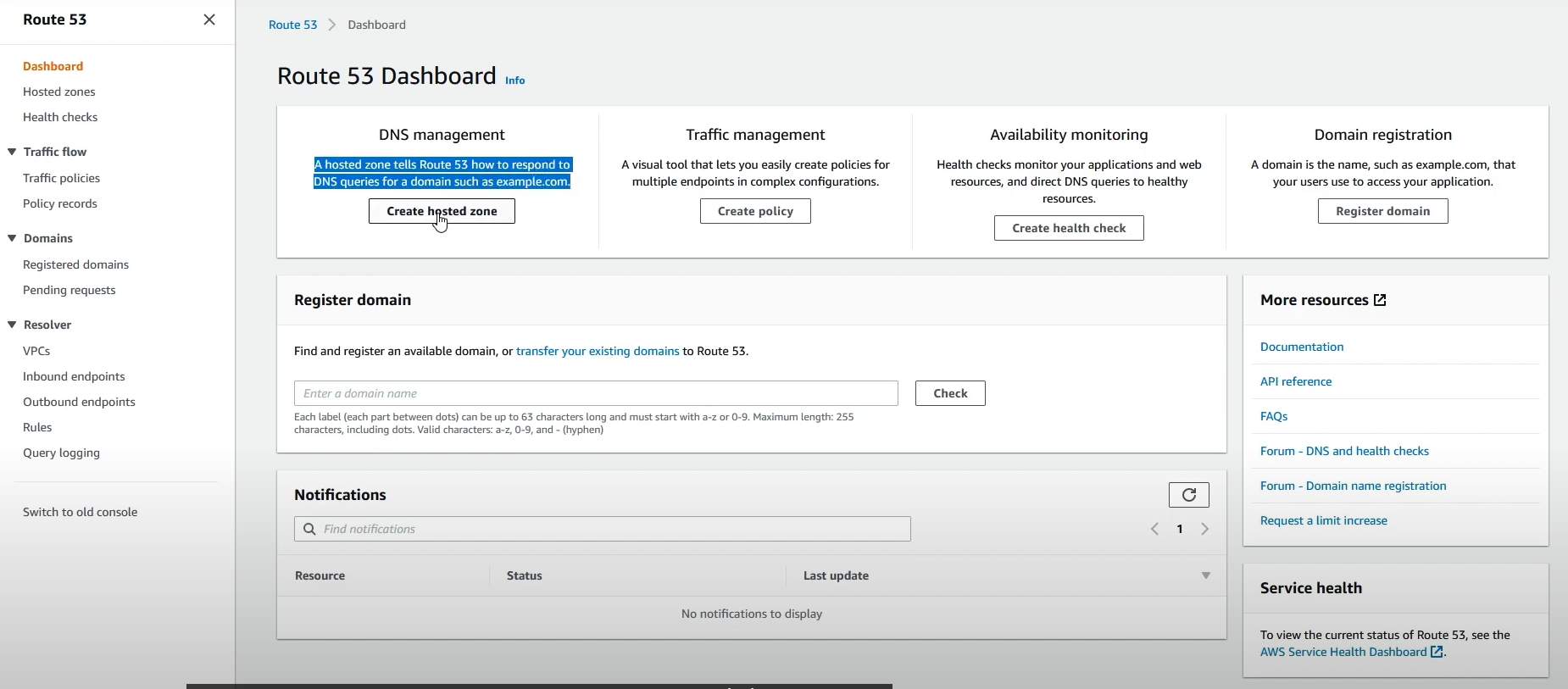
Task: Open Forum - DNS and health checks
Action: pos(1344,451)
